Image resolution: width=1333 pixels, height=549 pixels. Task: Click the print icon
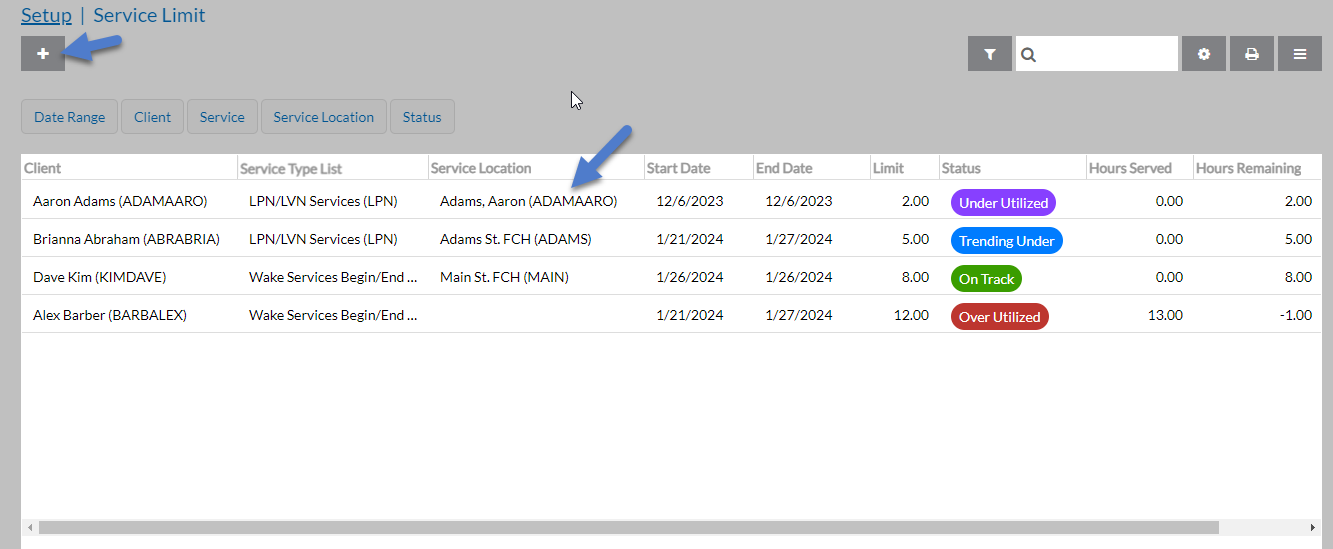1251,54
